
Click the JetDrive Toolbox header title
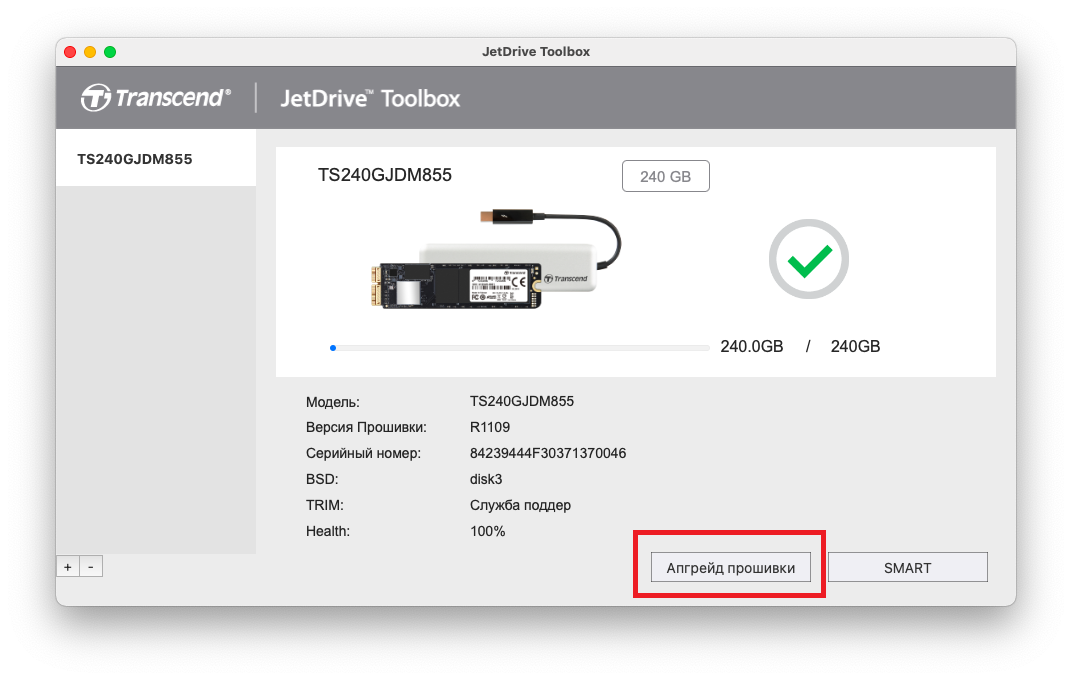click(371, 98)
